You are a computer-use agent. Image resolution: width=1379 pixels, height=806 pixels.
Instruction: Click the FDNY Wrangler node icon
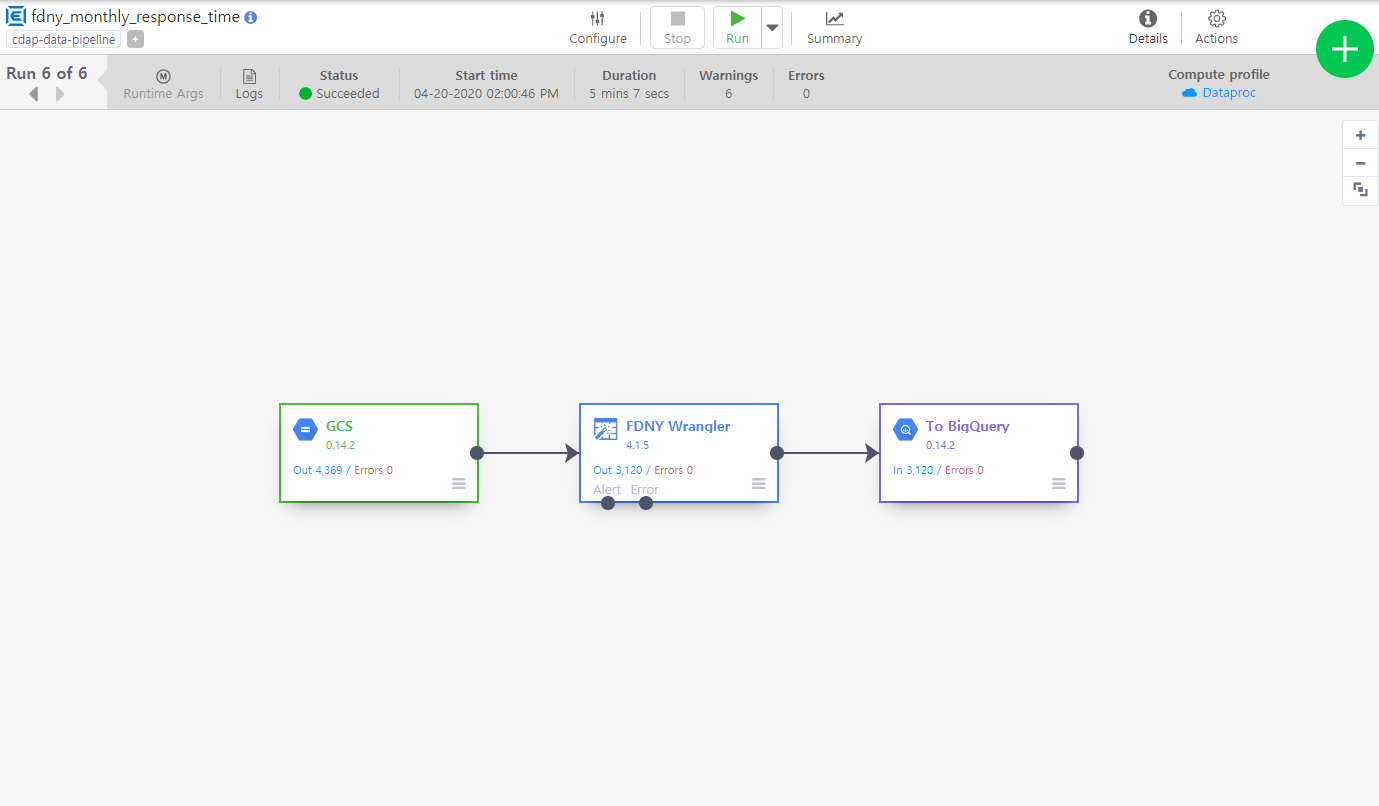pyautogui.click(x=605, y=430)
